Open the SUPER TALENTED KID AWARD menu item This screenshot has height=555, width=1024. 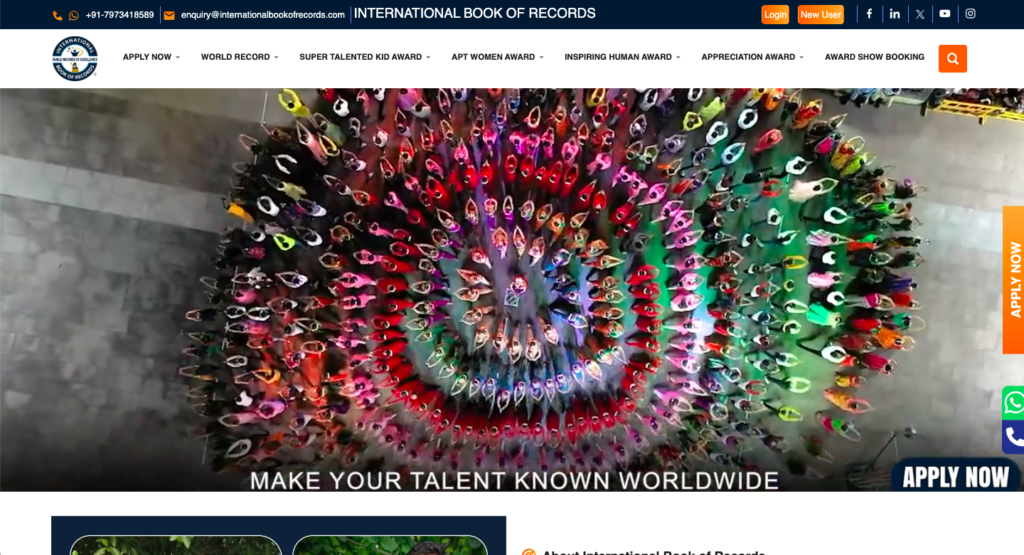pos(360,57)
